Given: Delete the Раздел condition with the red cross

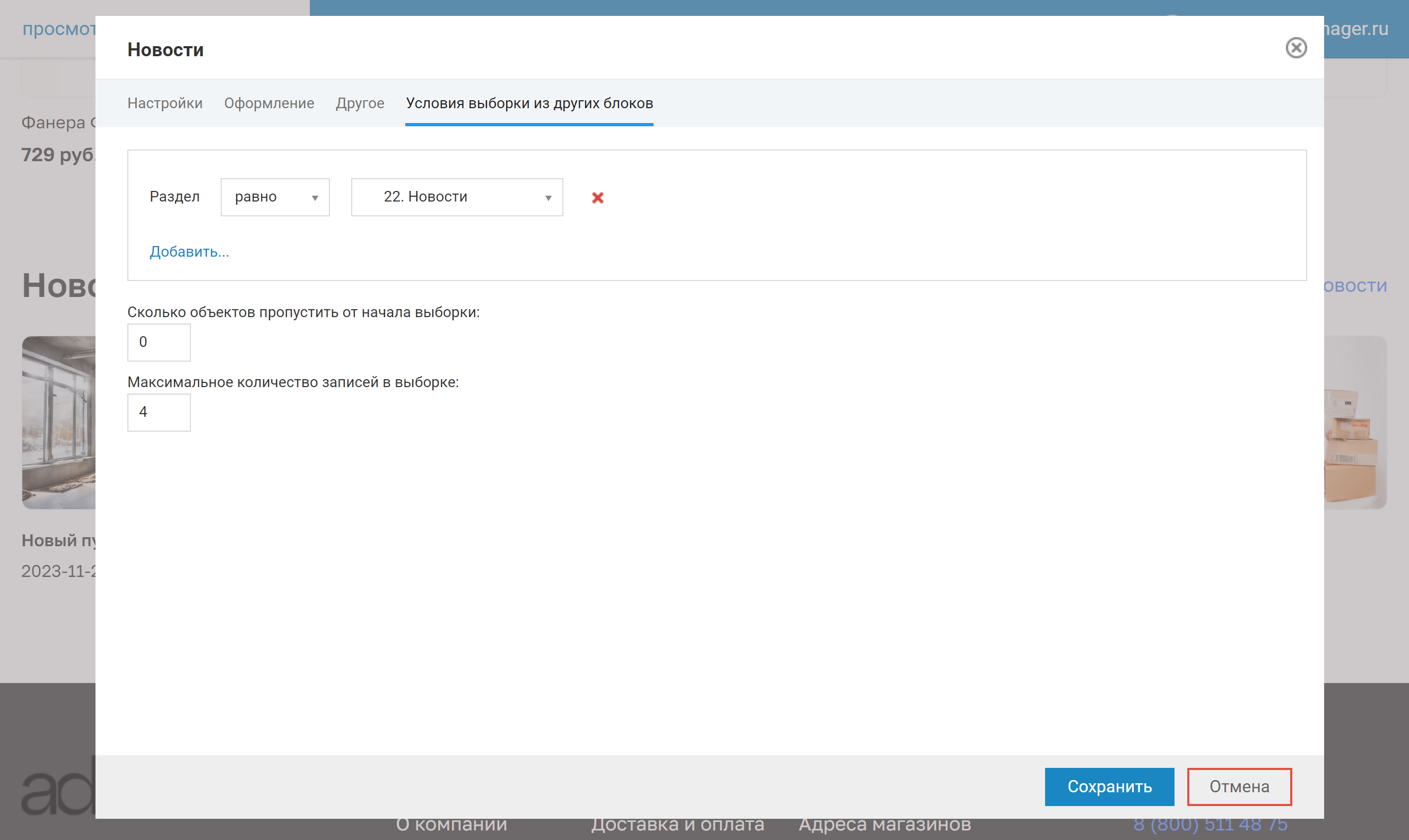Looking at the screenshot, I should [597, 198].
